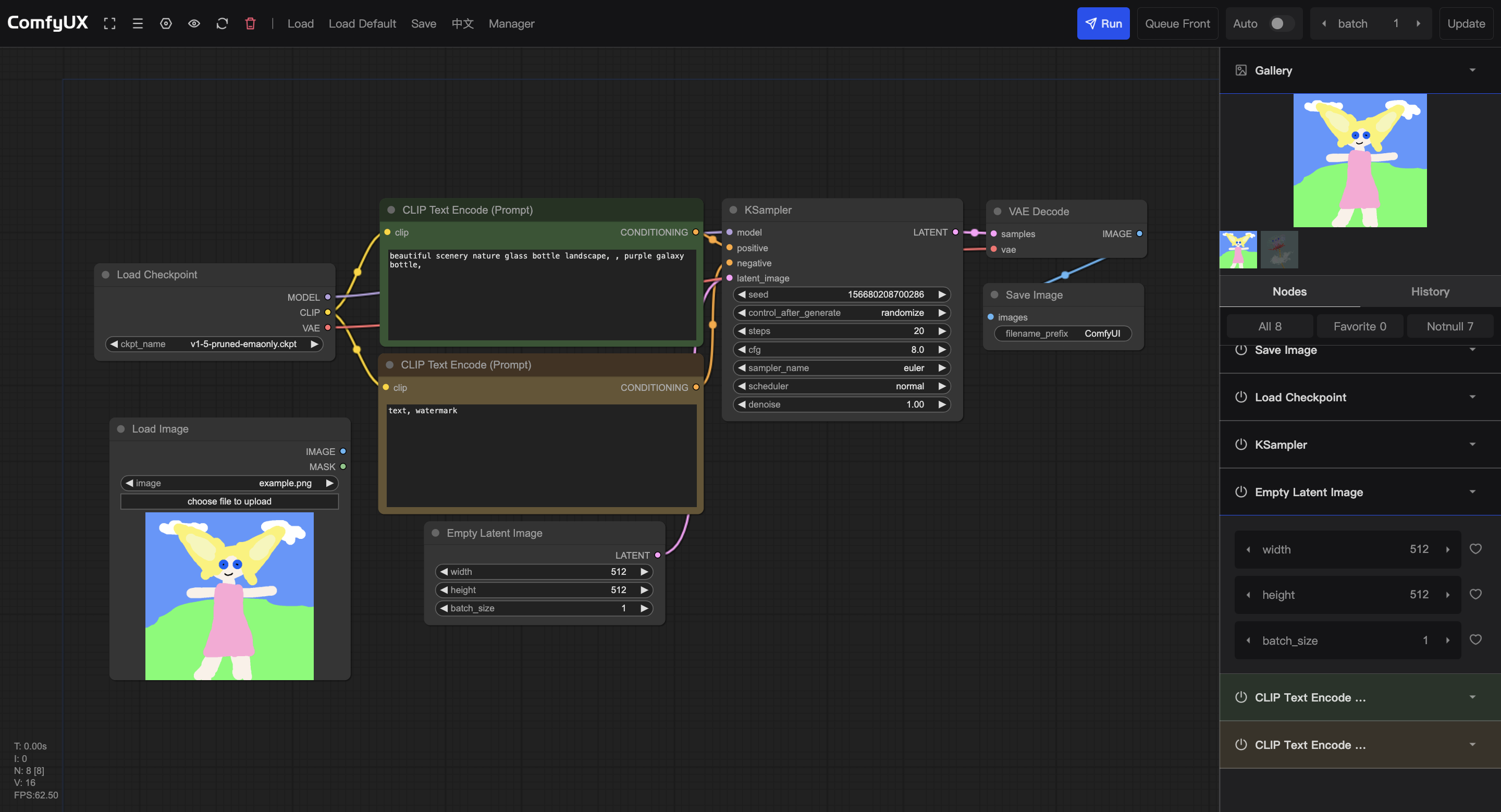Click the locate/target icon in toolbar
1501x812 pixels.
pos(166,24)
